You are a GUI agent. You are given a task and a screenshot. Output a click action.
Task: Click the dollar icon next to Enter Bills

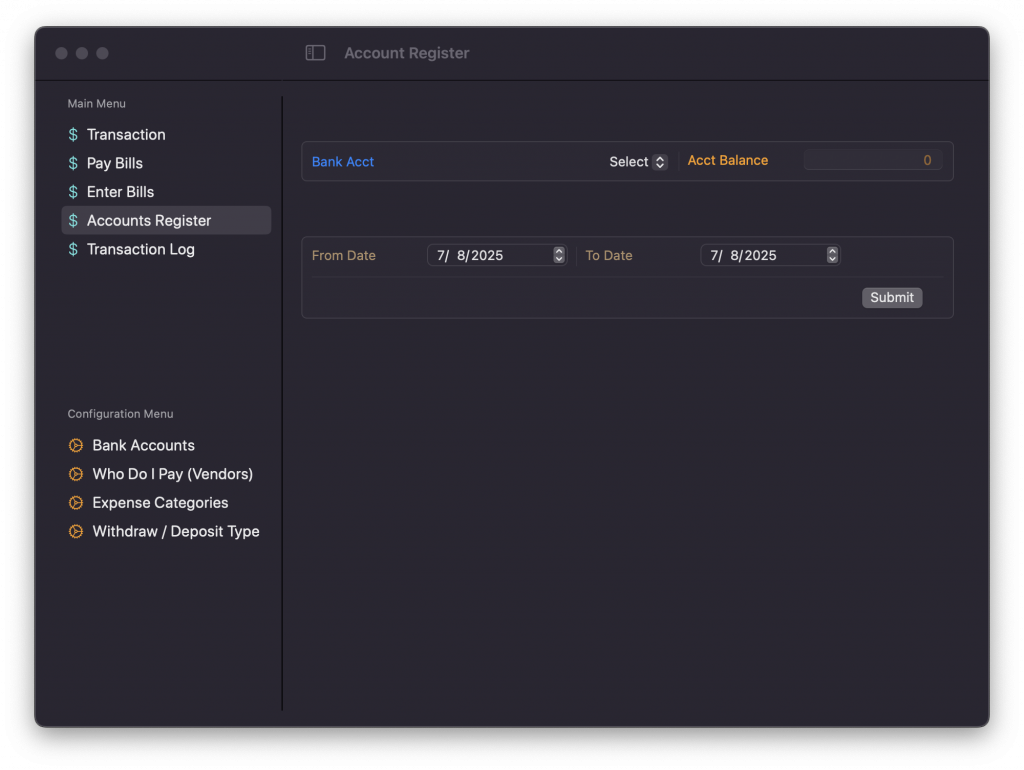click(73, 192)
